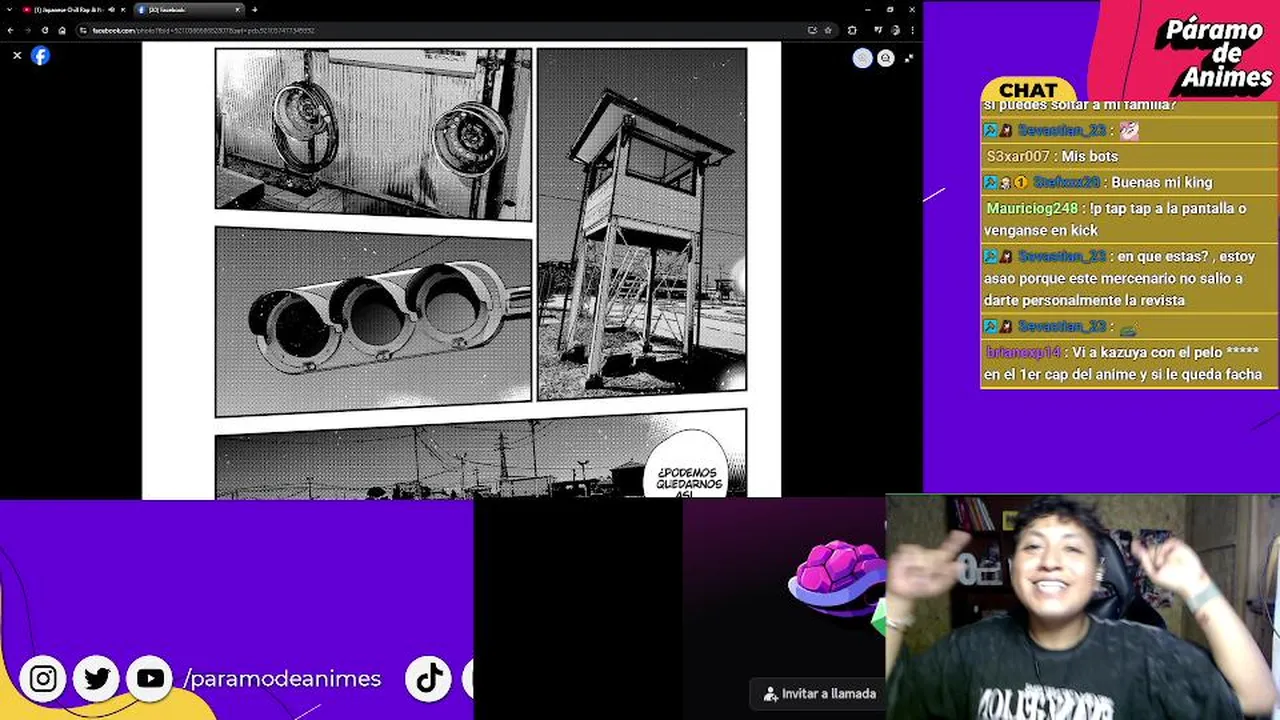Image resolution: width=1280 pixels, height=720 pixels.
Task: Open the browser tab search chevron
Action: point(9,10)
